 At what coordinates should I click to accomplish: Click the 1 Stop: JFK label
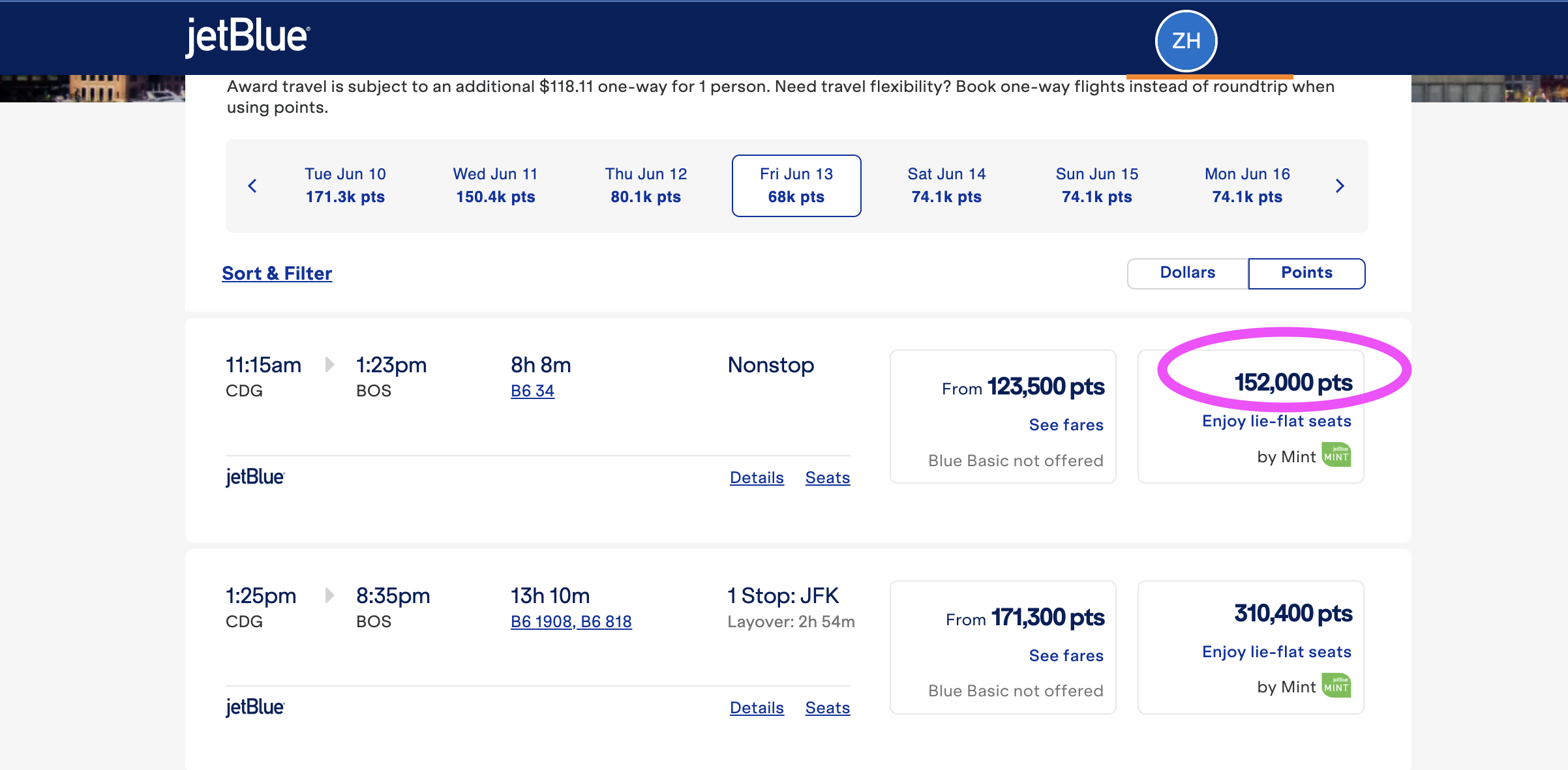pos(783,596)
